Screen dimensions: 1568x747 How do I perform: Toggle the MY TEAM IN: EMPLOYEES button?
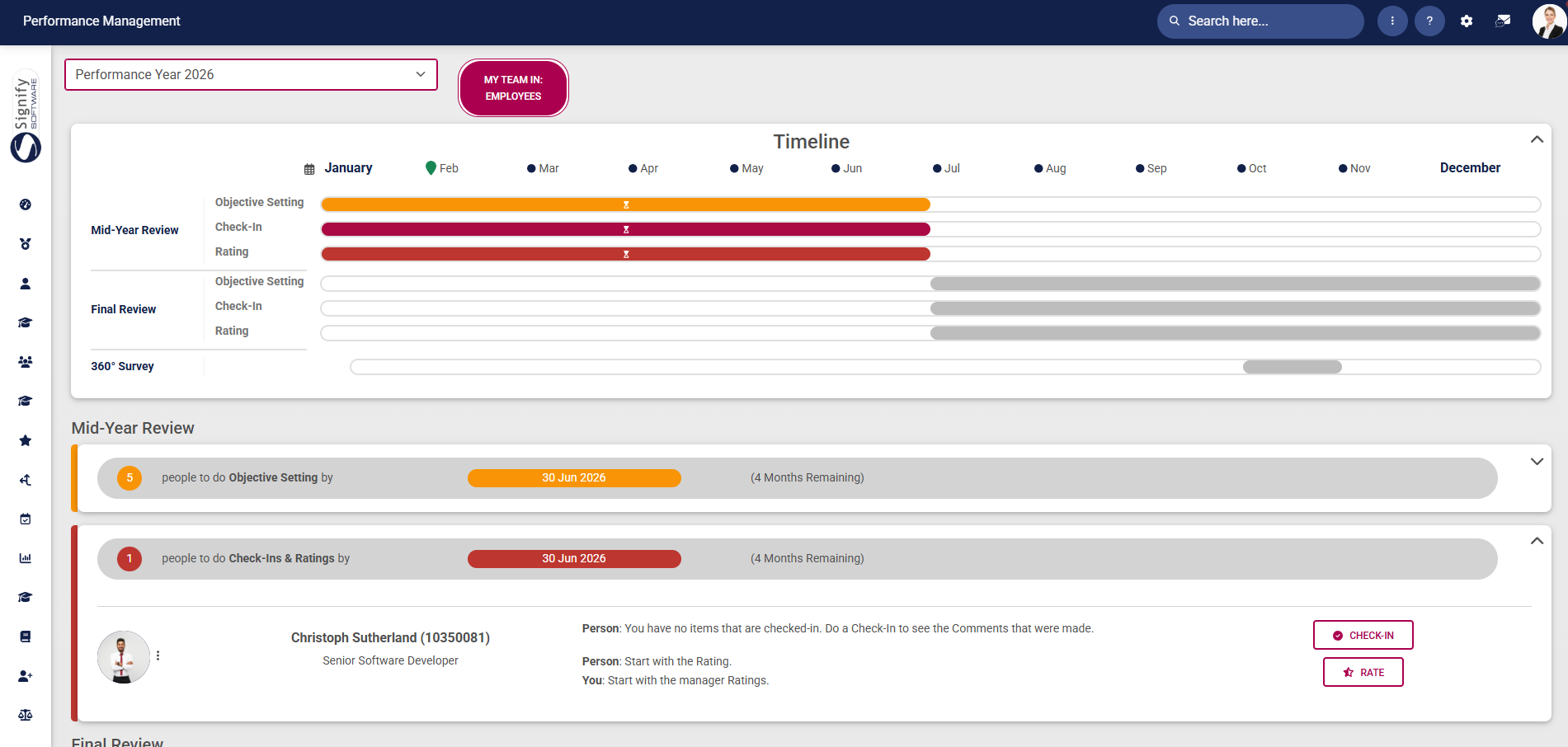(513, 87)
